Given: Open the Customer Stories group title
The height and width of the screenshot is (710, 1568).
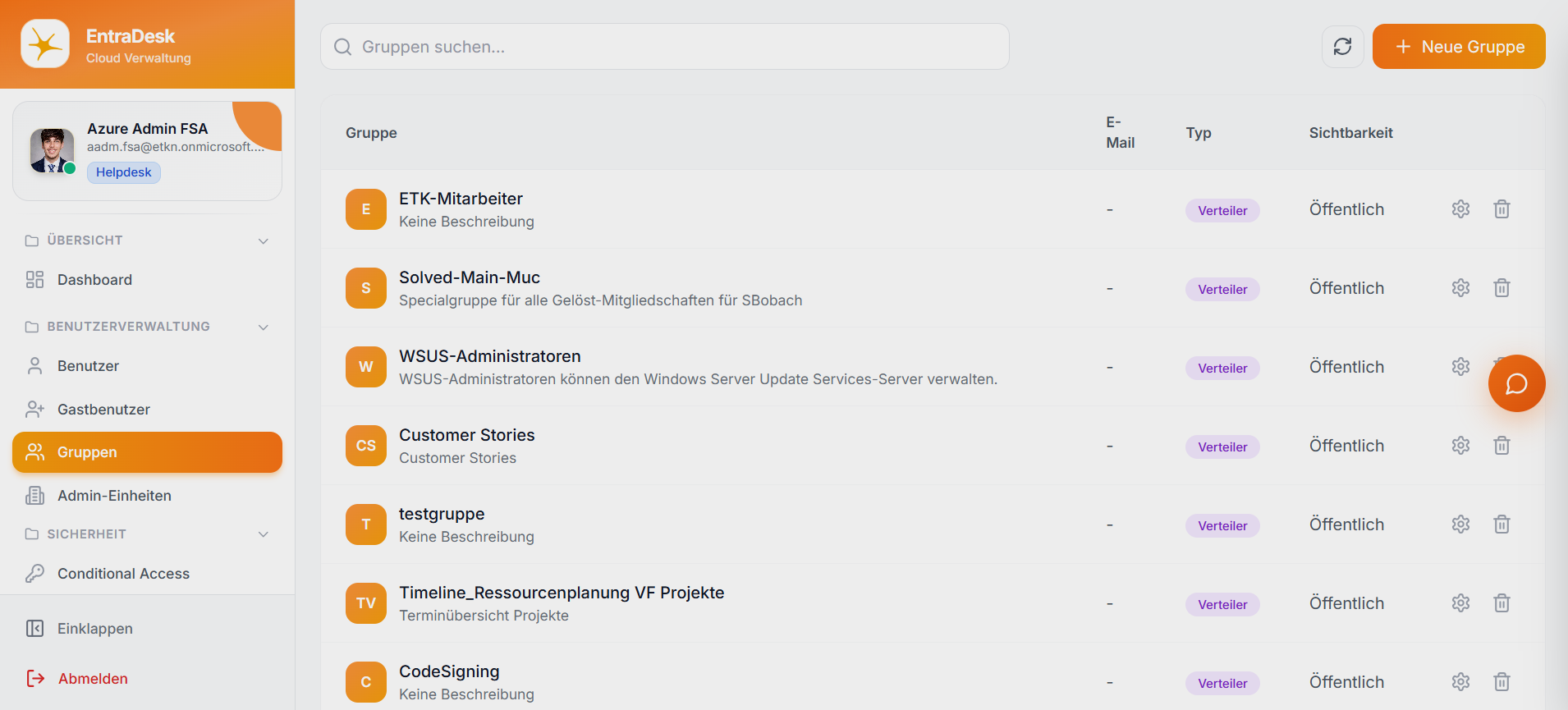Looking at the screenshot, I should point(467,435).
